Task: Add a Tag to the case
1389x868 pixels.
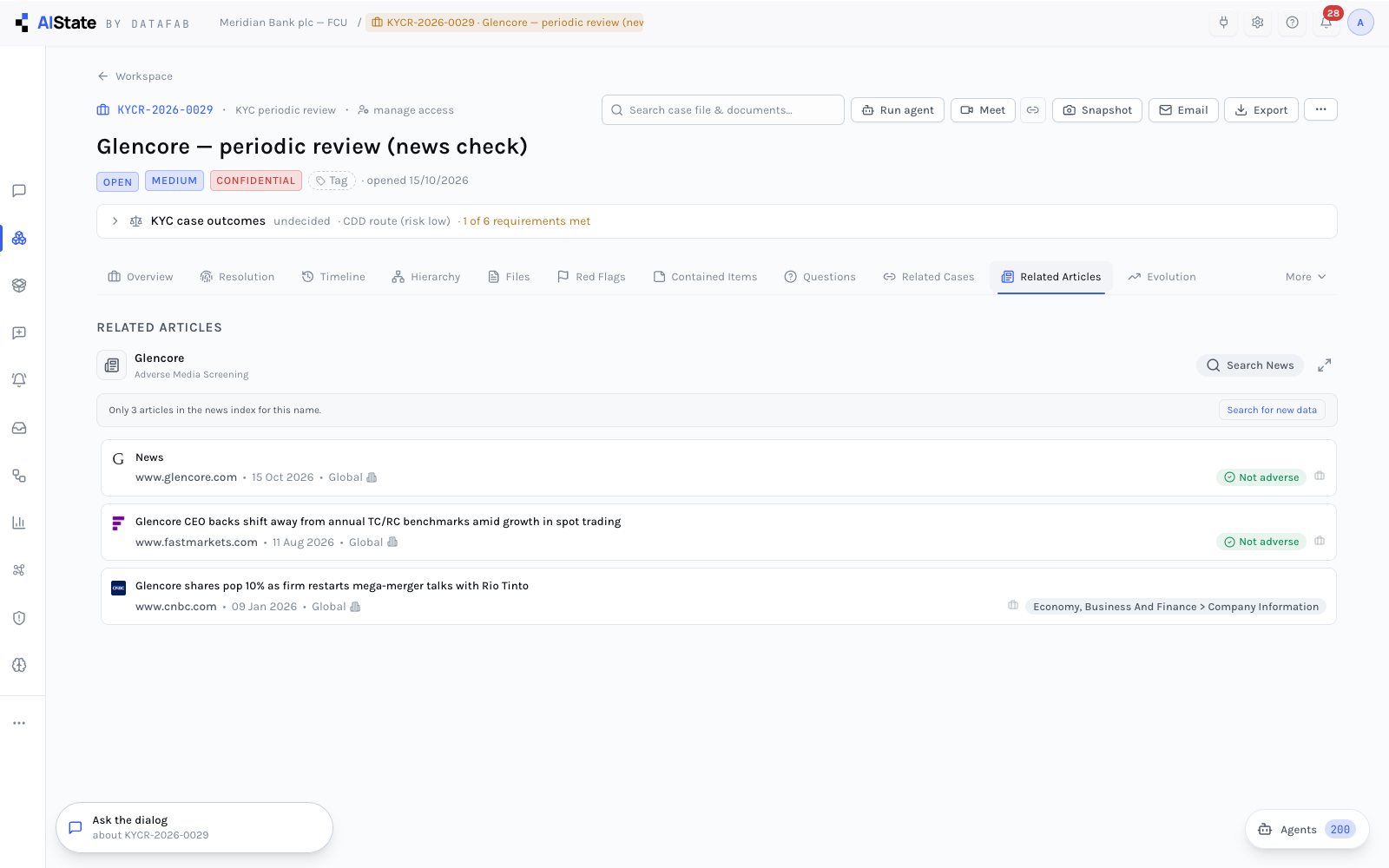Action: click(x=332, y=181)
